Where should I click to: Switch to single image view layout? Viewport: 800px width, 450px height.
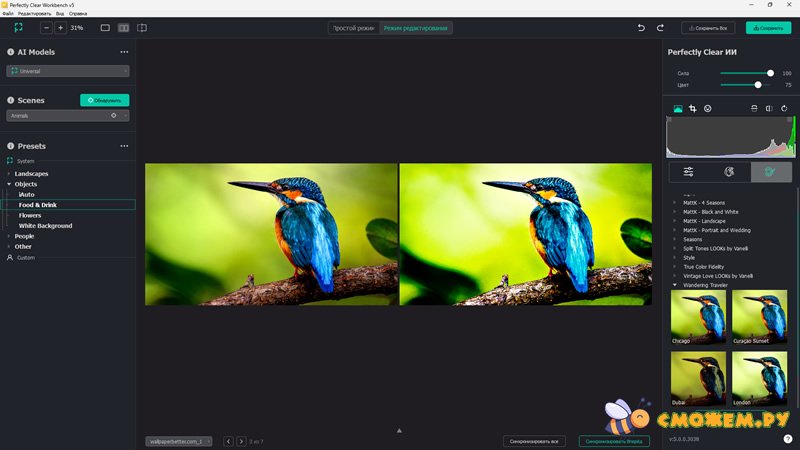pos(105,28)
